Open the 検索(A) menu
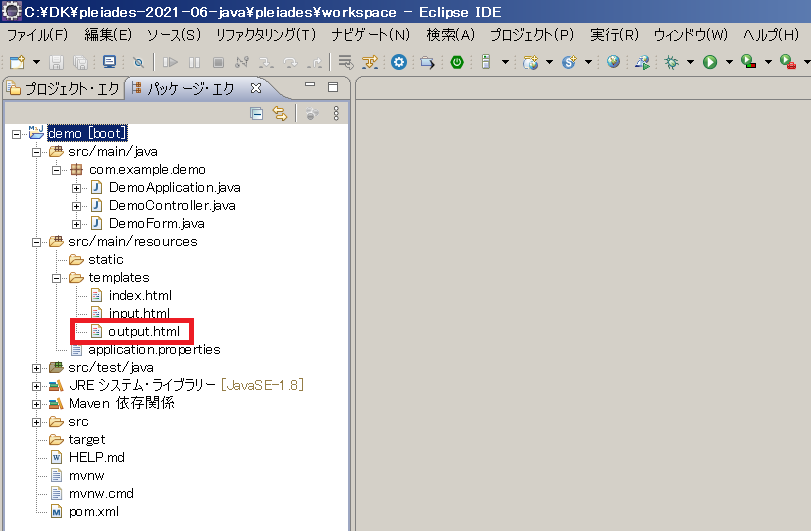The image size is (811, 531). tap(450, 35)
